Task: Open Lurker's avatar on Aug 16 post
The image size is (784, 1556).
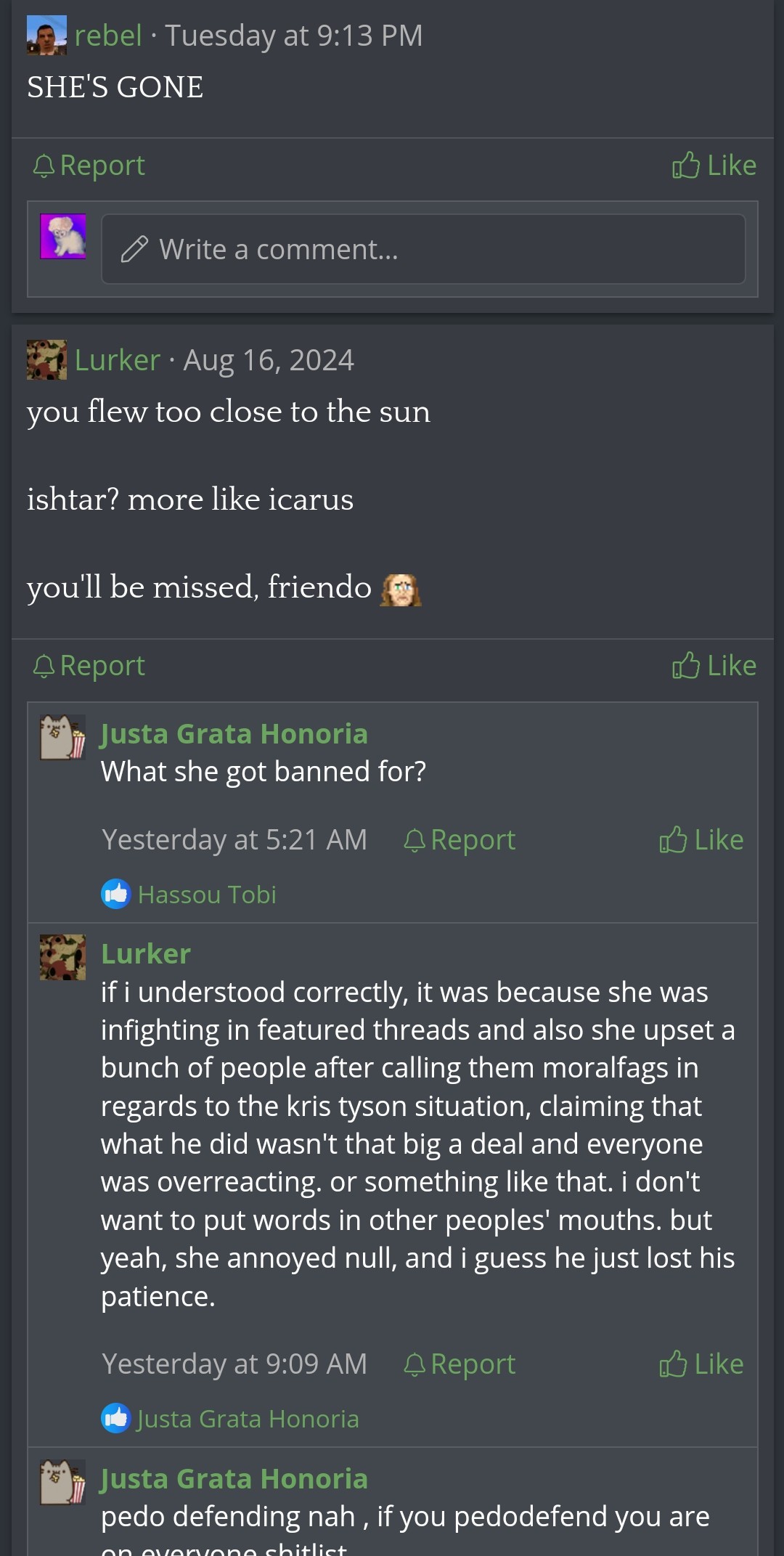Action: tap(46, 360)
